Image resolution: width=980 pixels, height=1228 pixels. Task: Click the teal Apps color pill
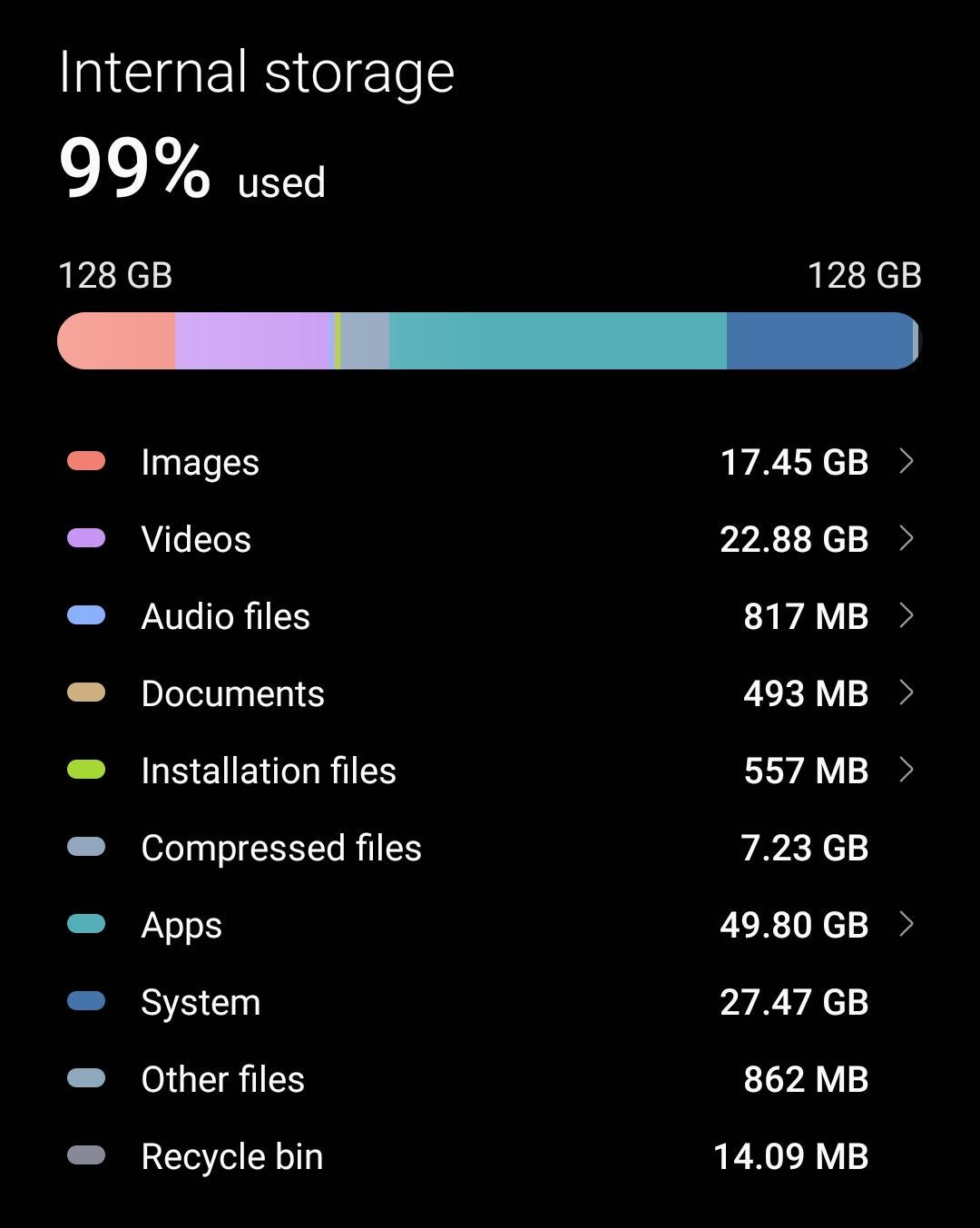(x=86, y=925)
